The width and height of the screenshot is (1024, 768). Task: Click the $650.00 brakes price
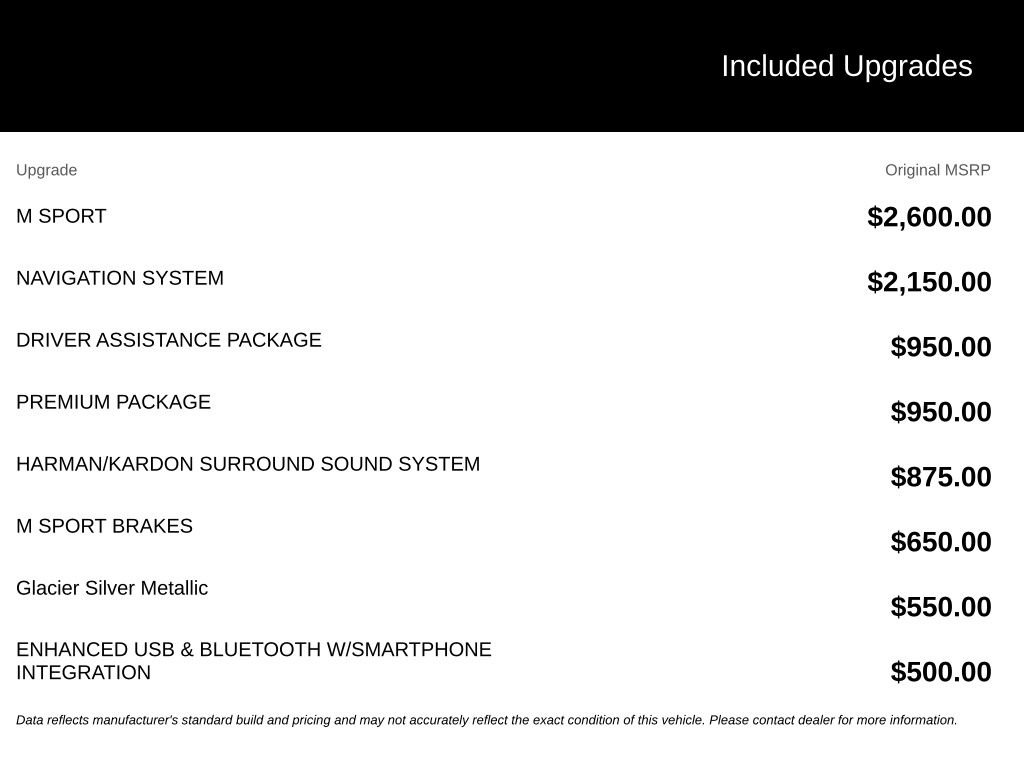tap(940, 542)
